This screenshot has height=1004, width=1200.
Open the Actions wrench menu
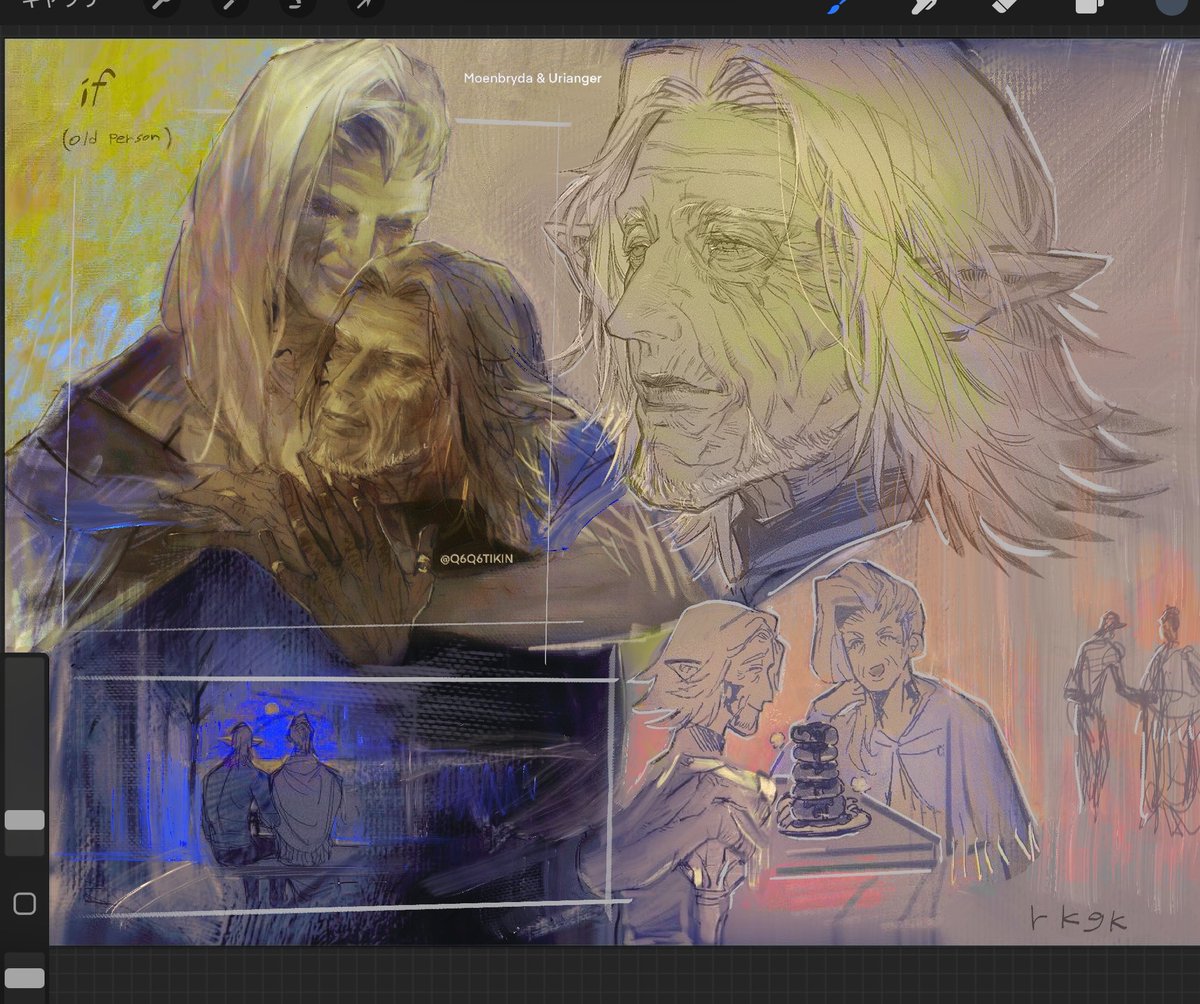161,6
